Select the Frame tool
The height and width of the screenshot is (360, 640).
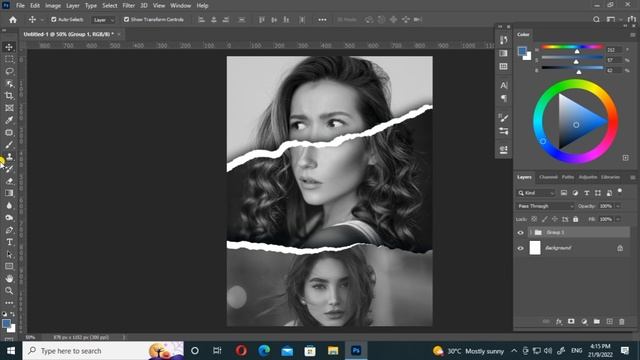pyautogui.click(x=9, y=108)
